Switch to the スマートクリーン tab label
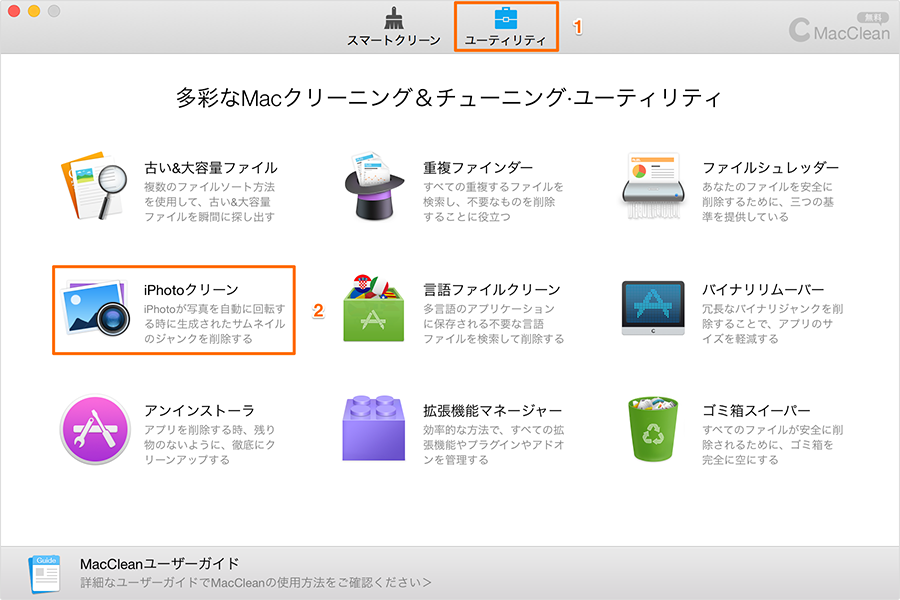 [x=394, y=41]
